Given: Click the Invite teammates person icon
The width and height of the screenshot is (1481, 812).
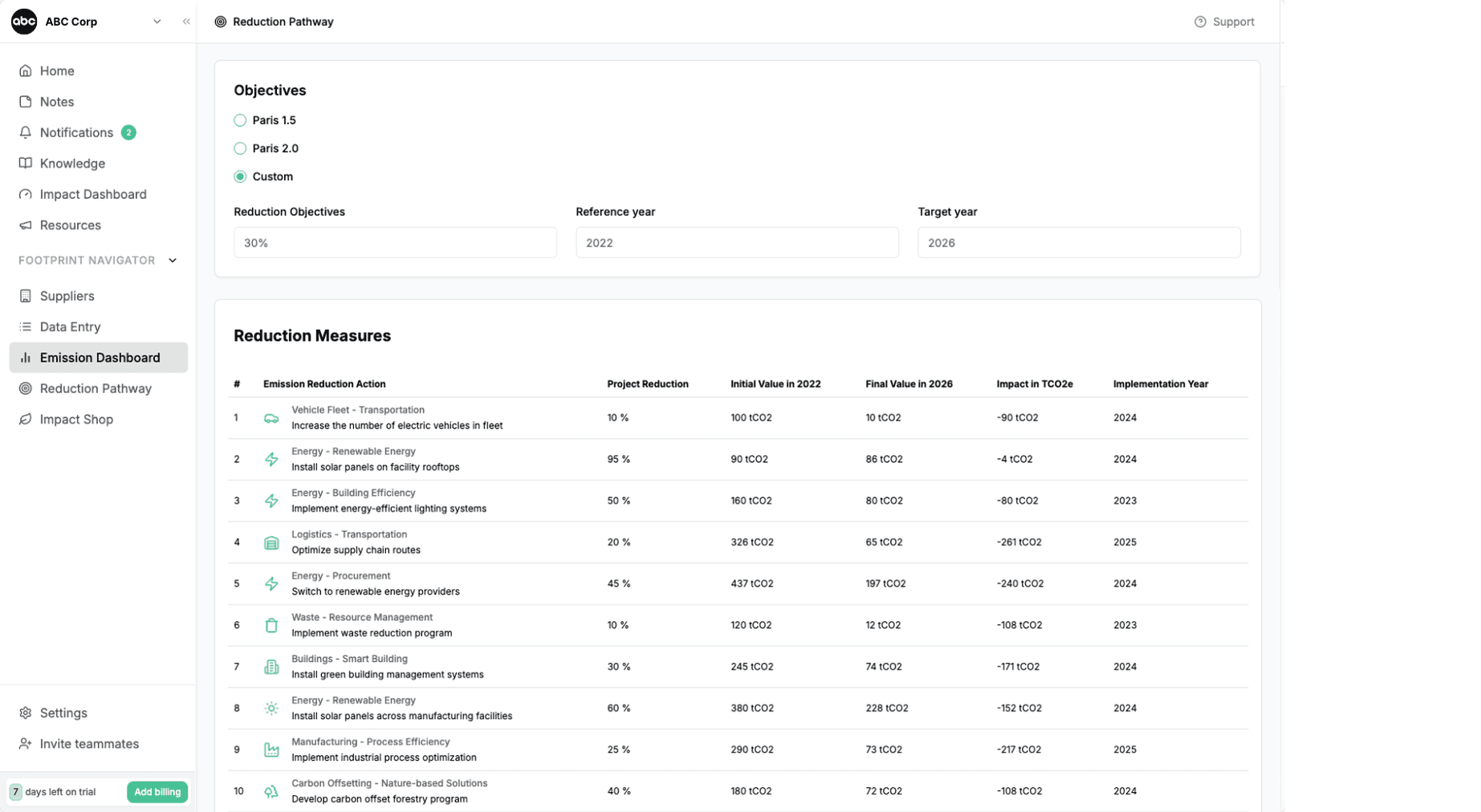Looking at the screenshot, I should coord(26,744).
